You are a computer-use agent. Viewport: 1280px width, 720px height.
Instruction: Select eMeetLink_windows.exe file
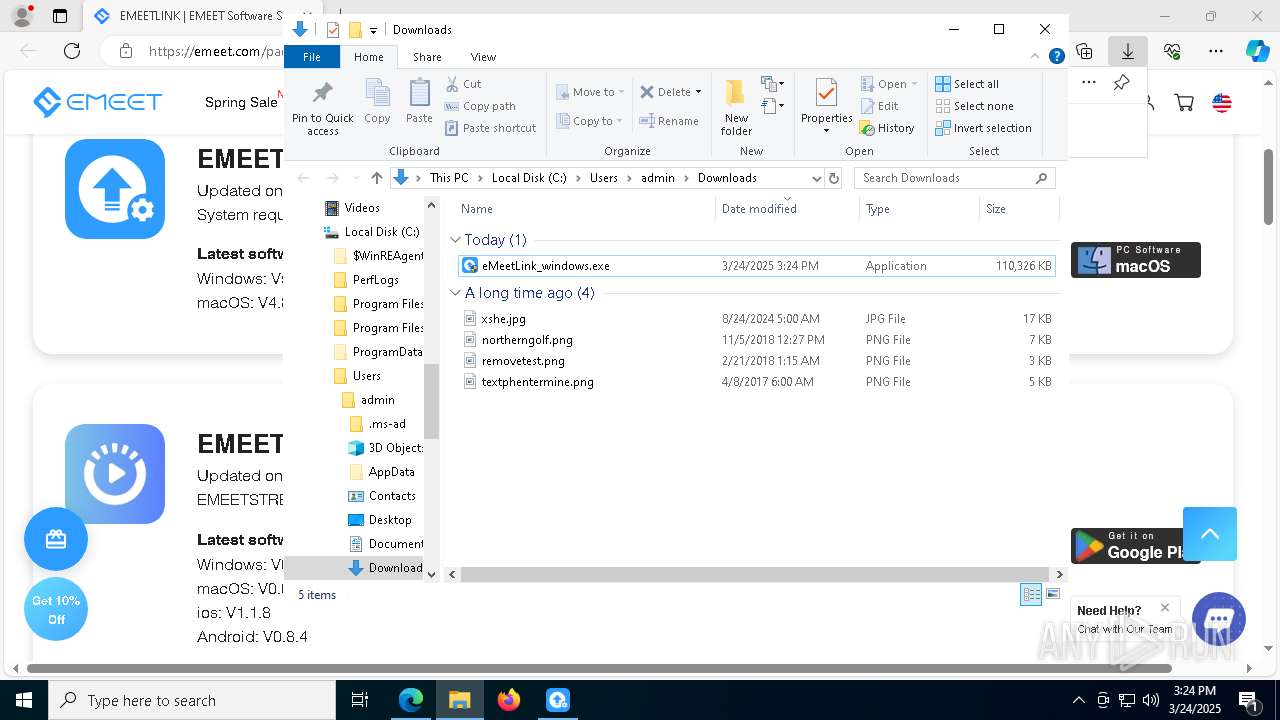pyautogui.click(x=756, y=266)
